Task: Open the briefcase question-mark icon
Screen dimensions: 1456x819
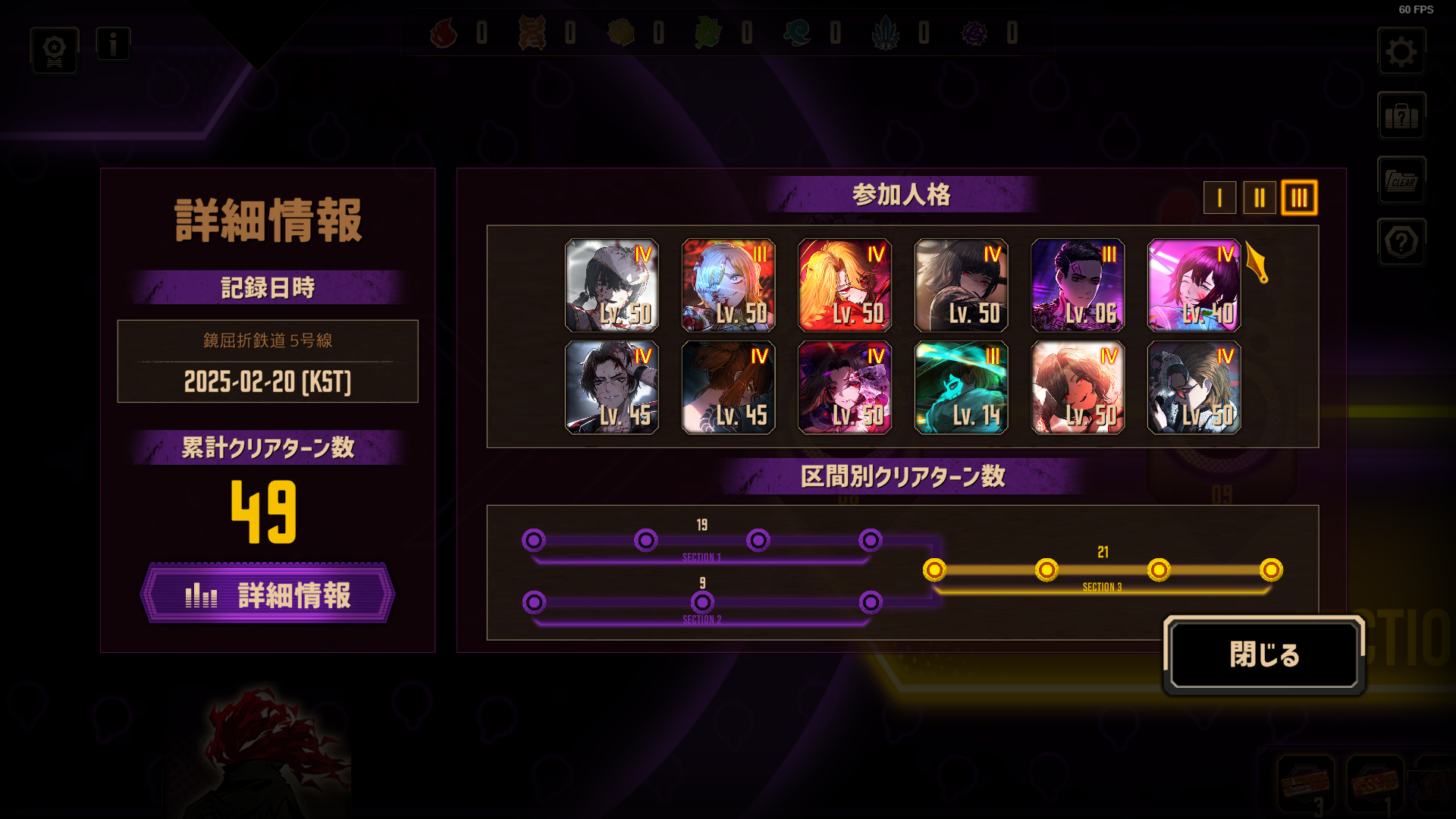Action: coord(1401,116)
